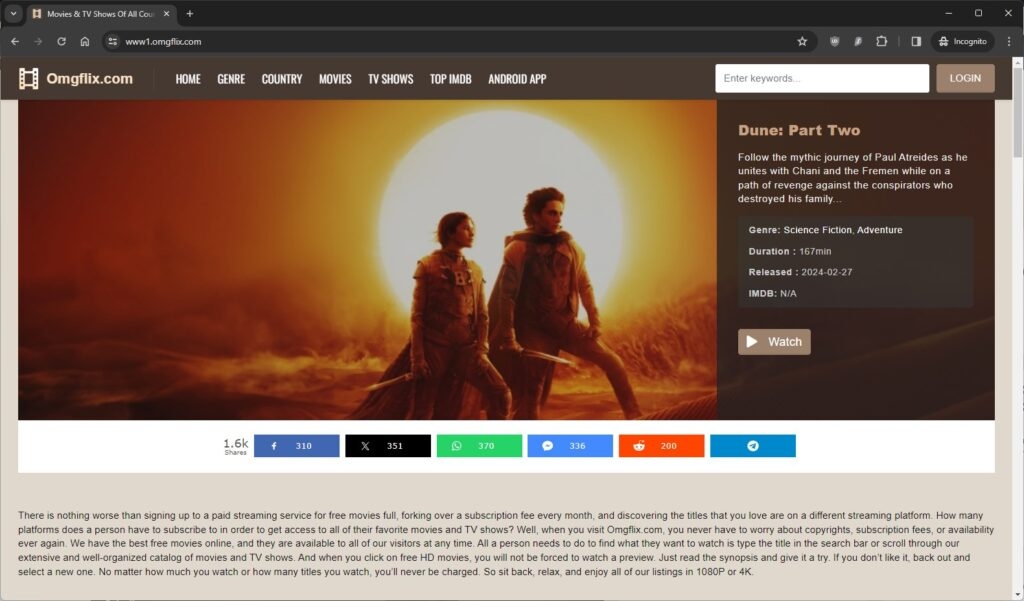1024x601 pixels.
Task: Open a new browser tab
Action: click(x=190, y=13)
